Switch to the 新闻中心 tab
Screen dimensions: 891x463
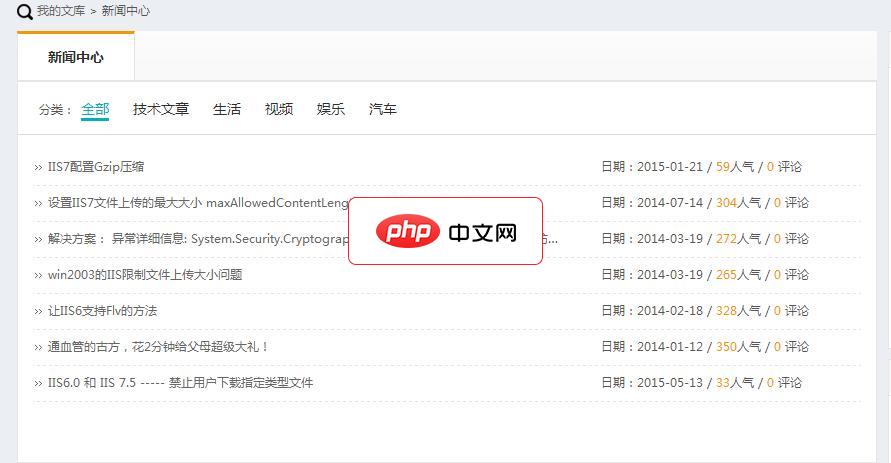(76, 57)
